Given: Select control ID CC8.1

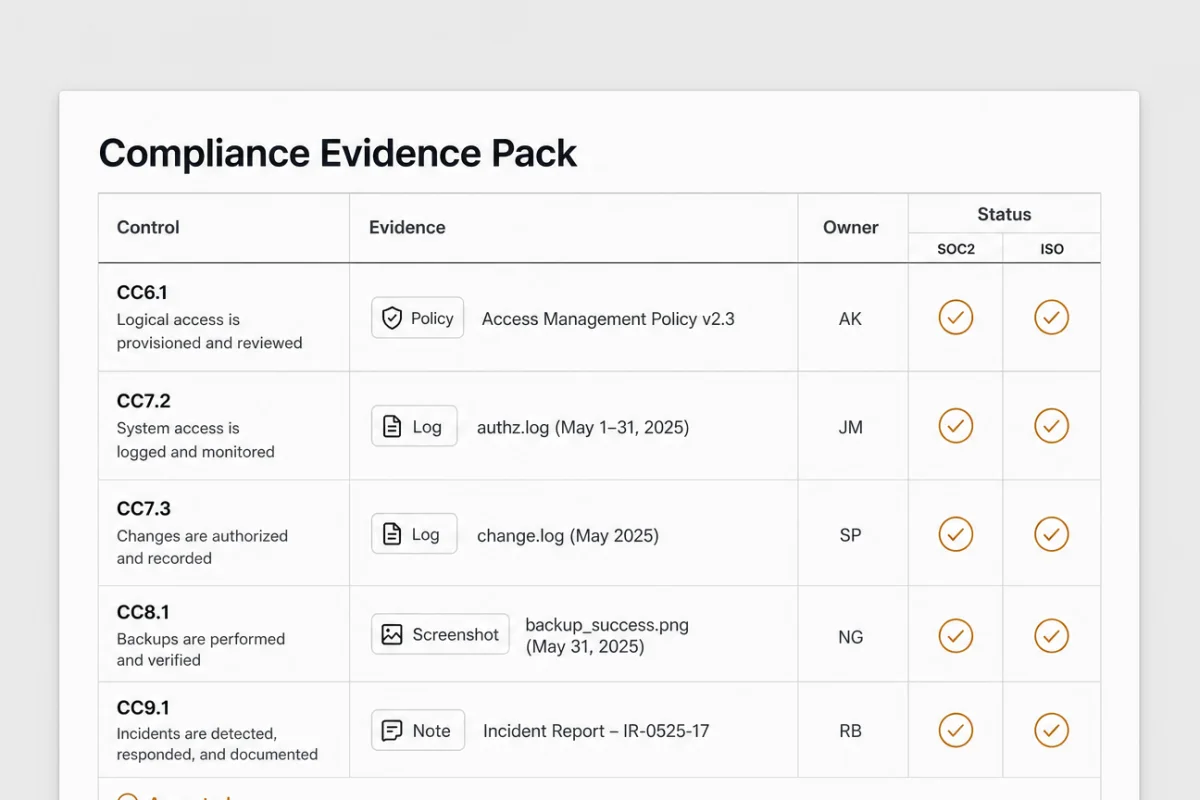Looking at the screenshot, I should pyautogui.click(x=142, y=612).
